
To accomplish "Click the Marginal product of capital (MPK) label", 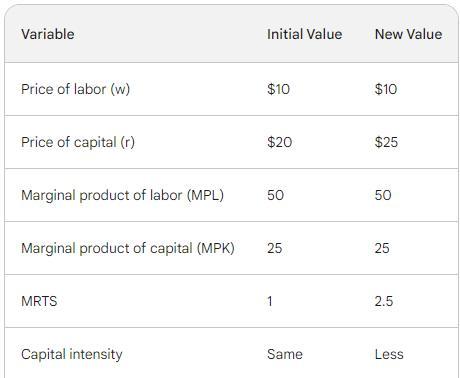I will [x=128, y=248].
